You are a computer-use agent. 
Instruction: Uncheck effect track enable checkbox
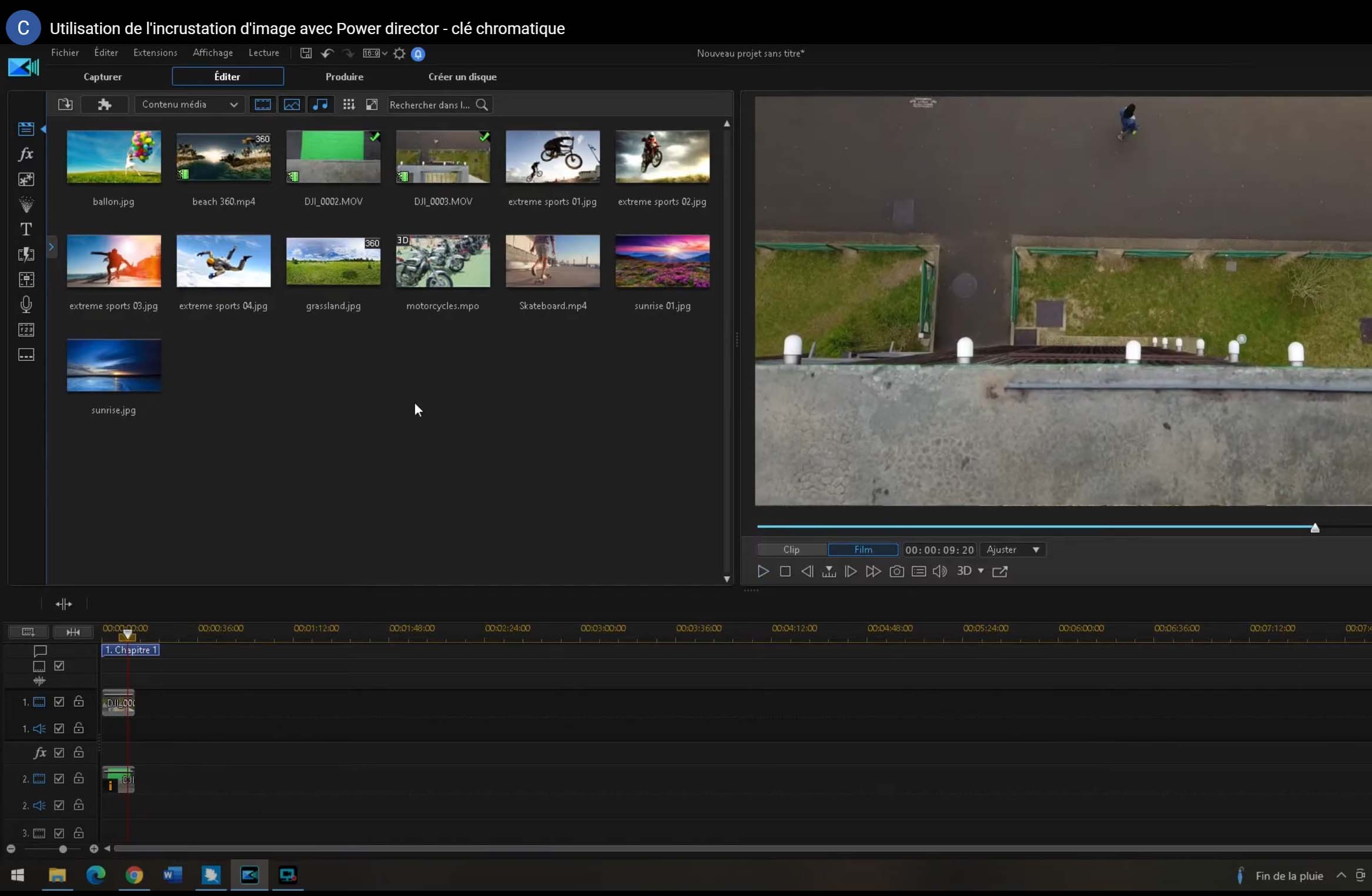[x=59, y=753]
